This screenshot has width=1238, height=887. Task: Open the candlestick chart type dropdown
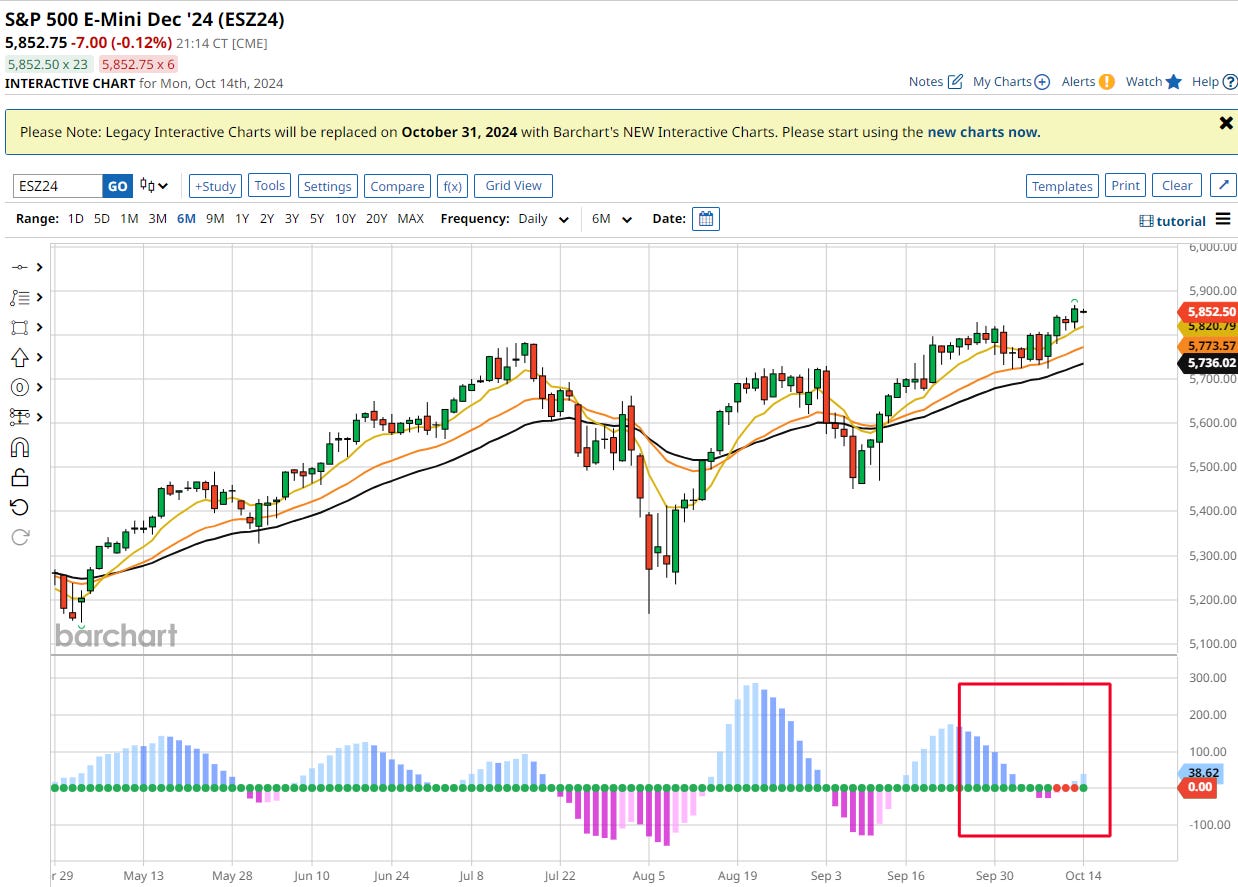pos(154,185)
